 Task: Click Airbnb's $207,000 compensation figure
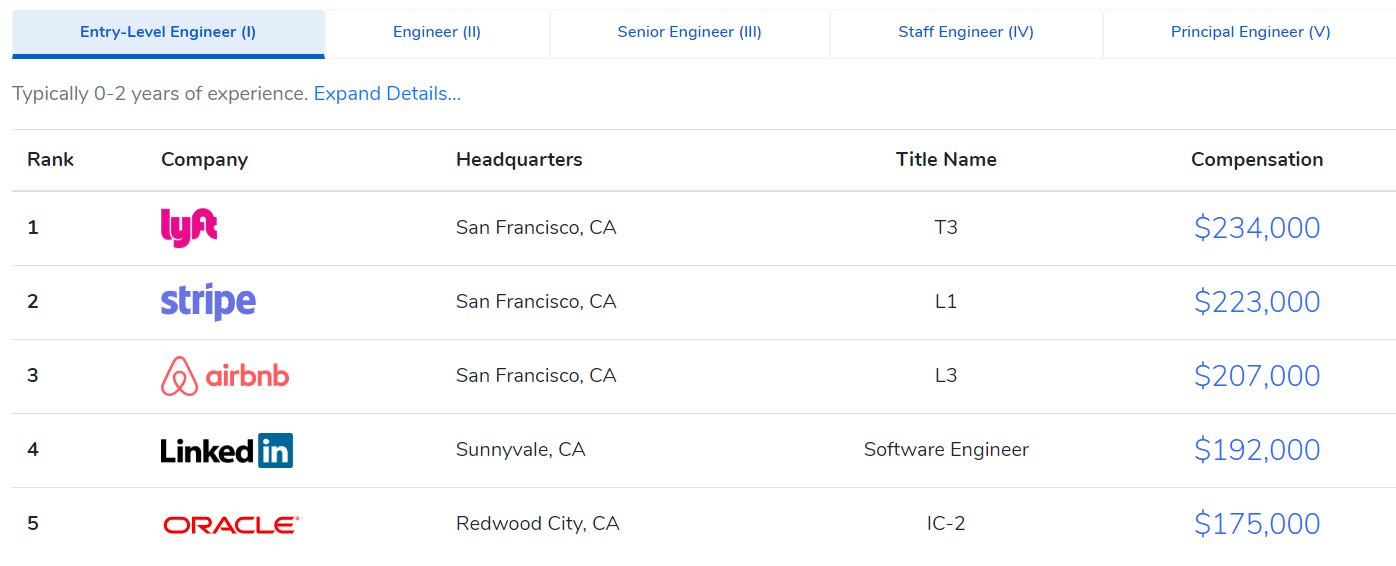click(x=1257, y=376)
